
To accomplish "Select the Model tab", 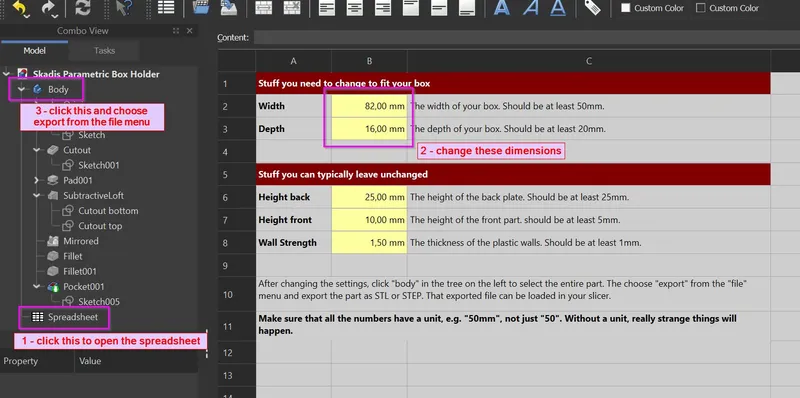I will (35, 51).
